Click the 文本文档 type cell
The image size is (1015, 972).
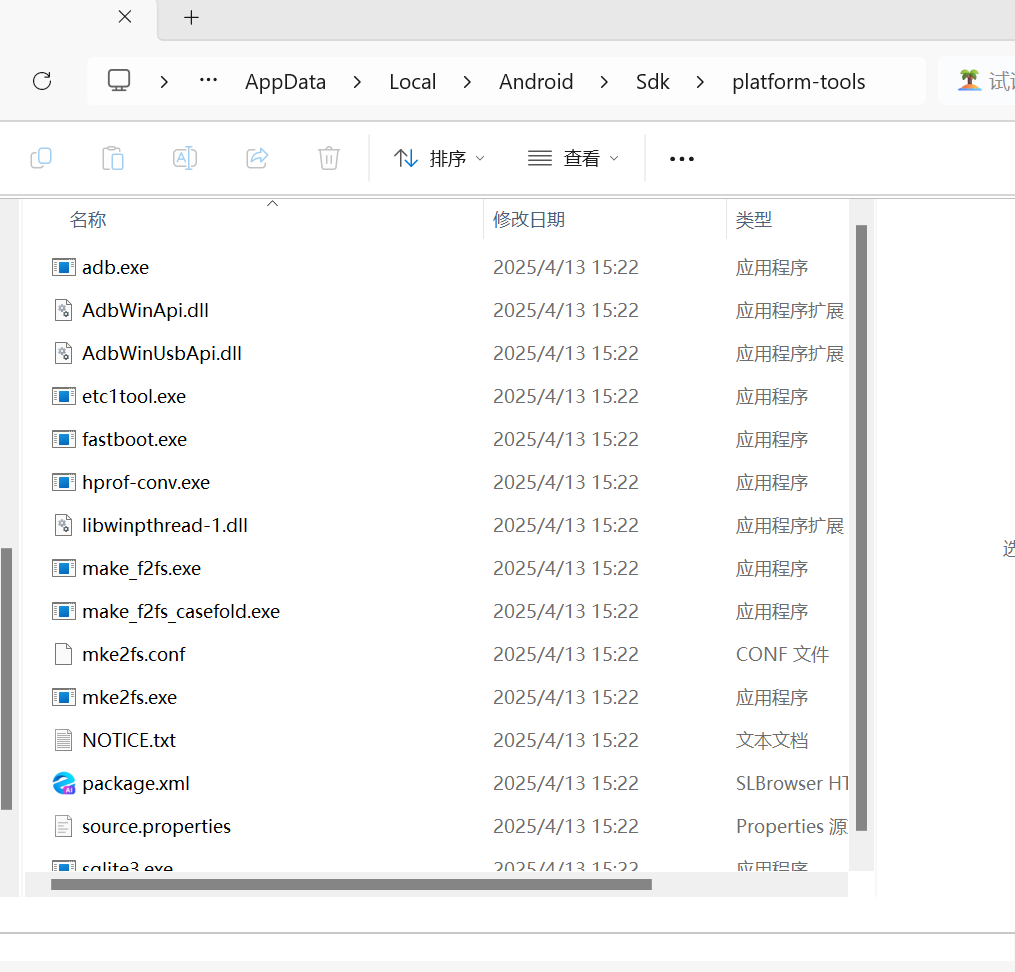772,740
